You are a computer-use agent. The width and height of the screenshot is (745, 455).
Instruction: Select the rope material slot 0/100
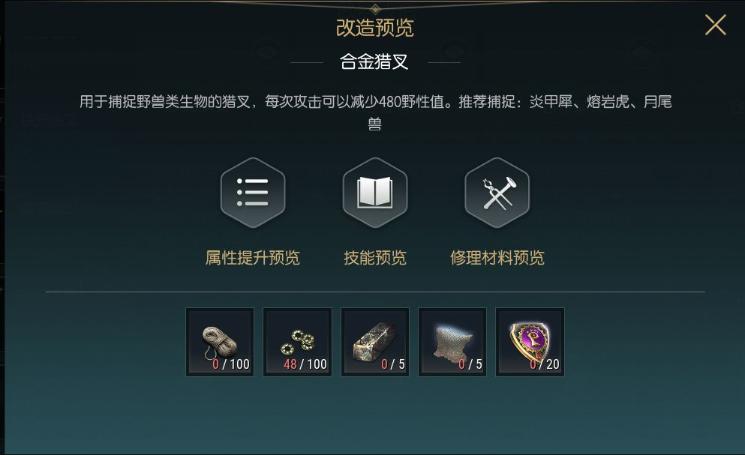coord(220,341)
